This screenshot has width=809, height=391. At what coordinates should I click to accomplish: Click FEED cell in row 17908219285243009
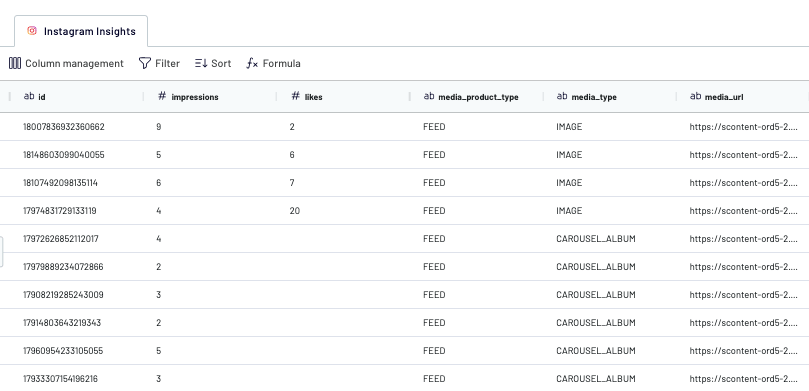(x=434, y=295)
